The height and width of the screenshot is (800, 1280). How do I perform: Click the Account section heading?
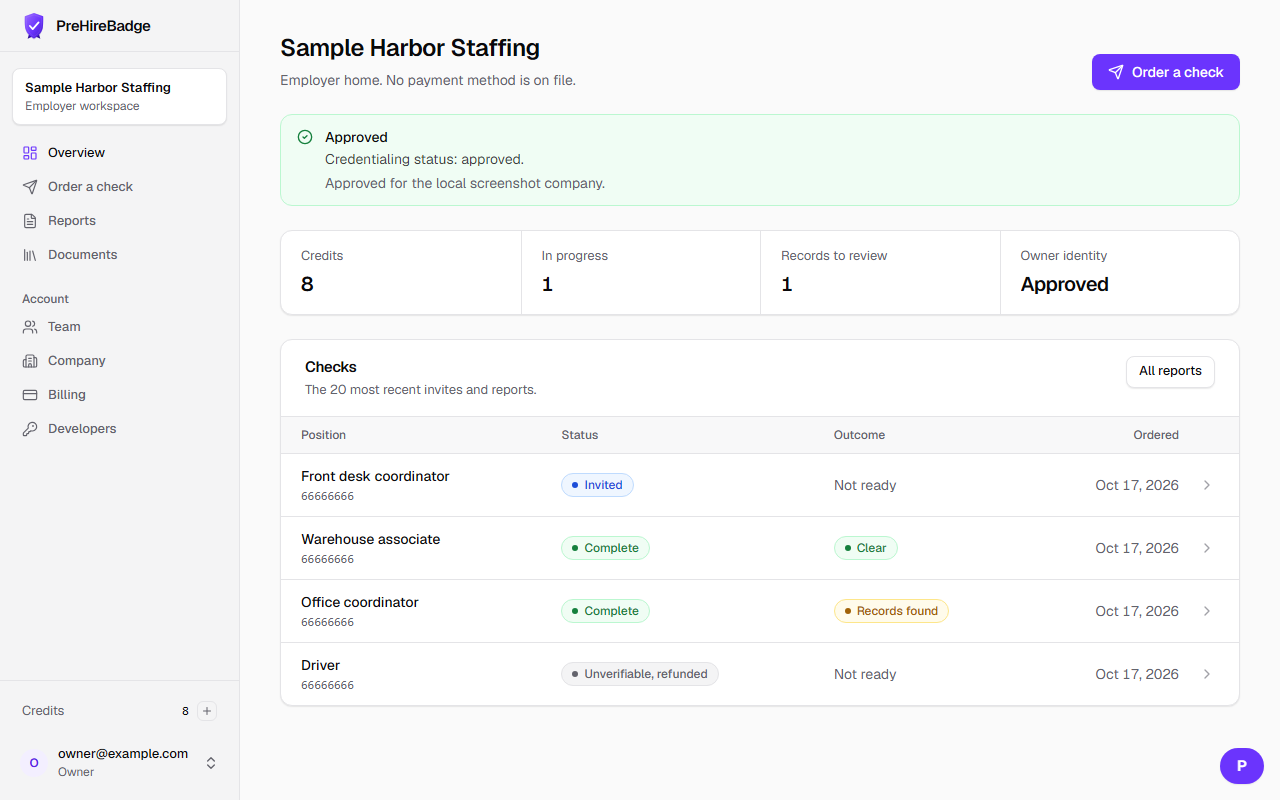pos(46,299)
